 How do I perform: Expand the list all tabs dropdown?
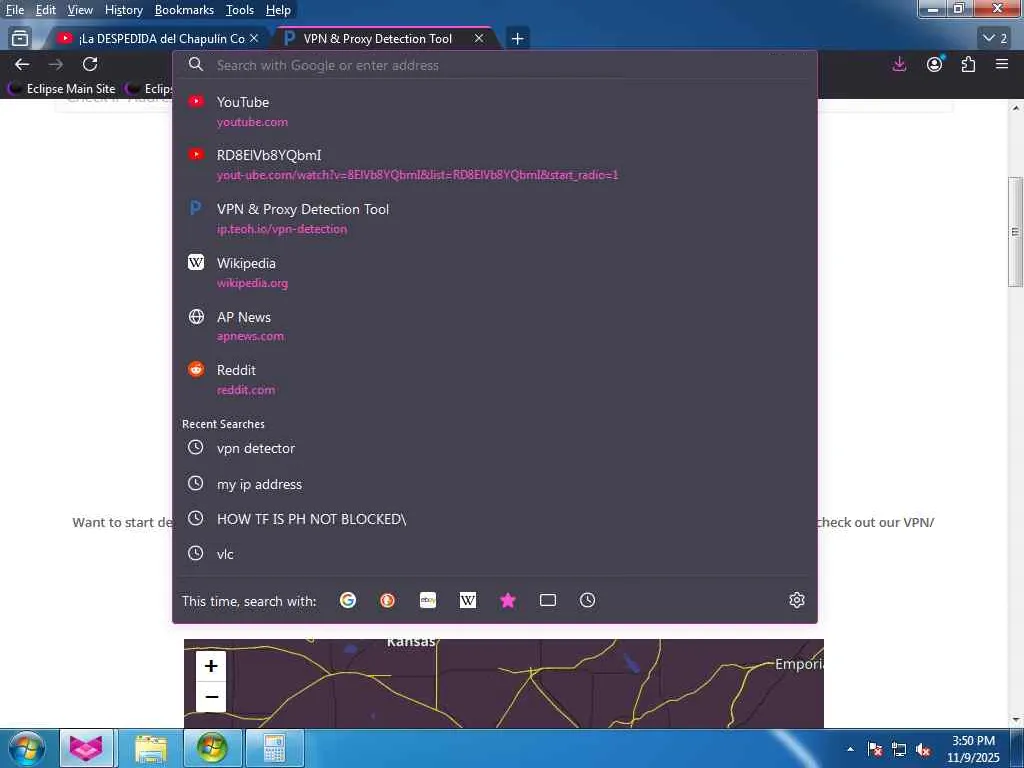pos(995,39)
